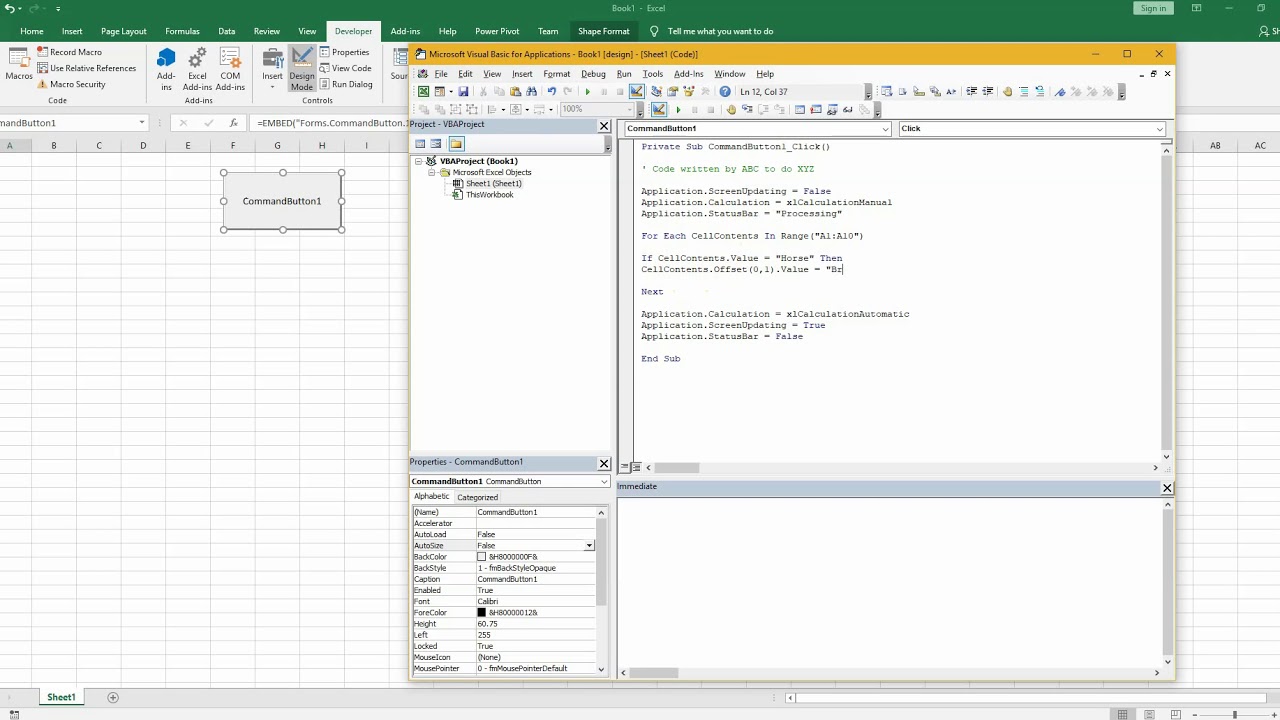Click Undo arrow in VBA Standard toolbar
Image resolution: width=1280 pixels, height=720 pixels.
(552, 91)
